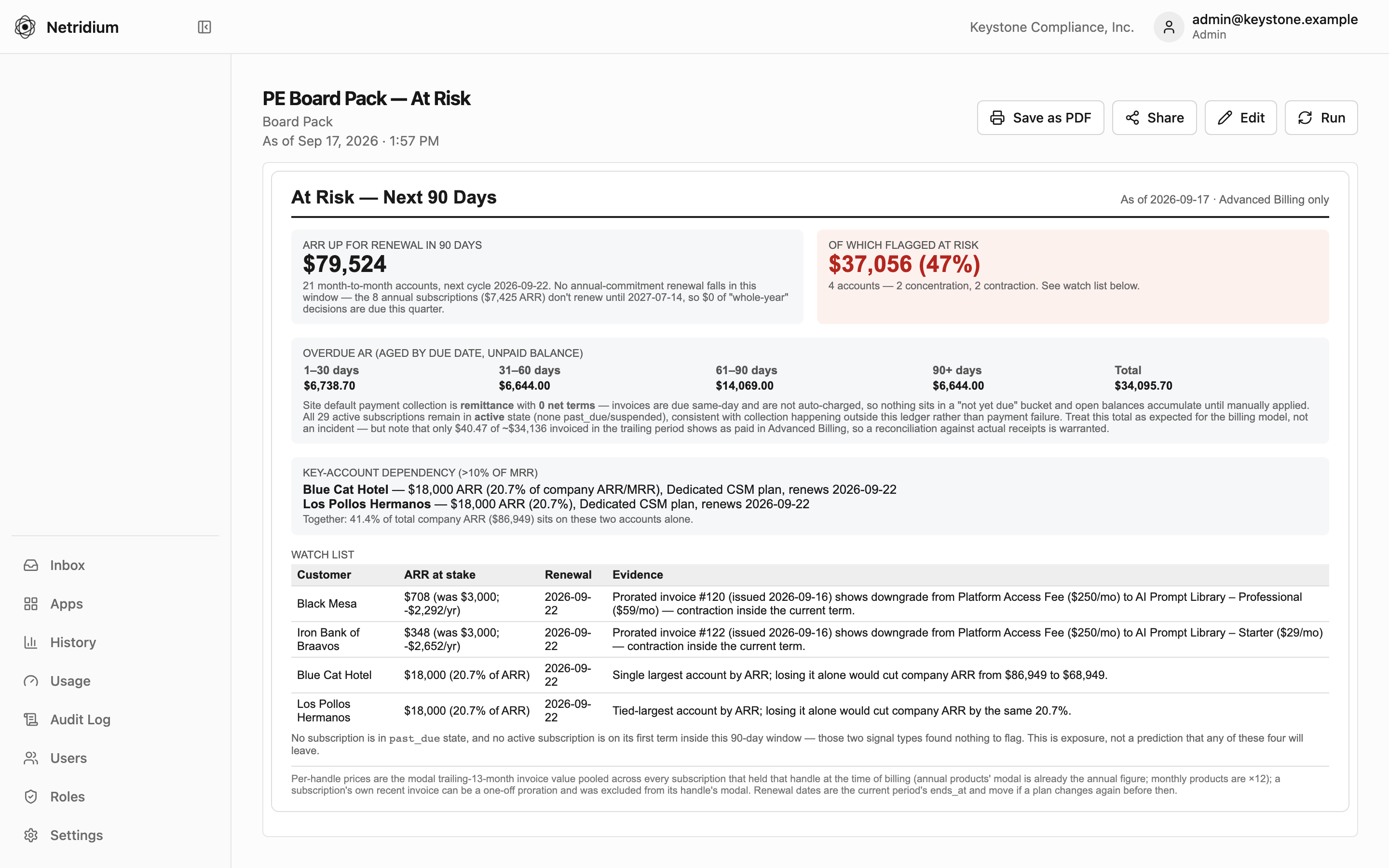This screenshot has width=1389, height=868.
Task: Run the report again
Action: click(x=1321, y=118)
